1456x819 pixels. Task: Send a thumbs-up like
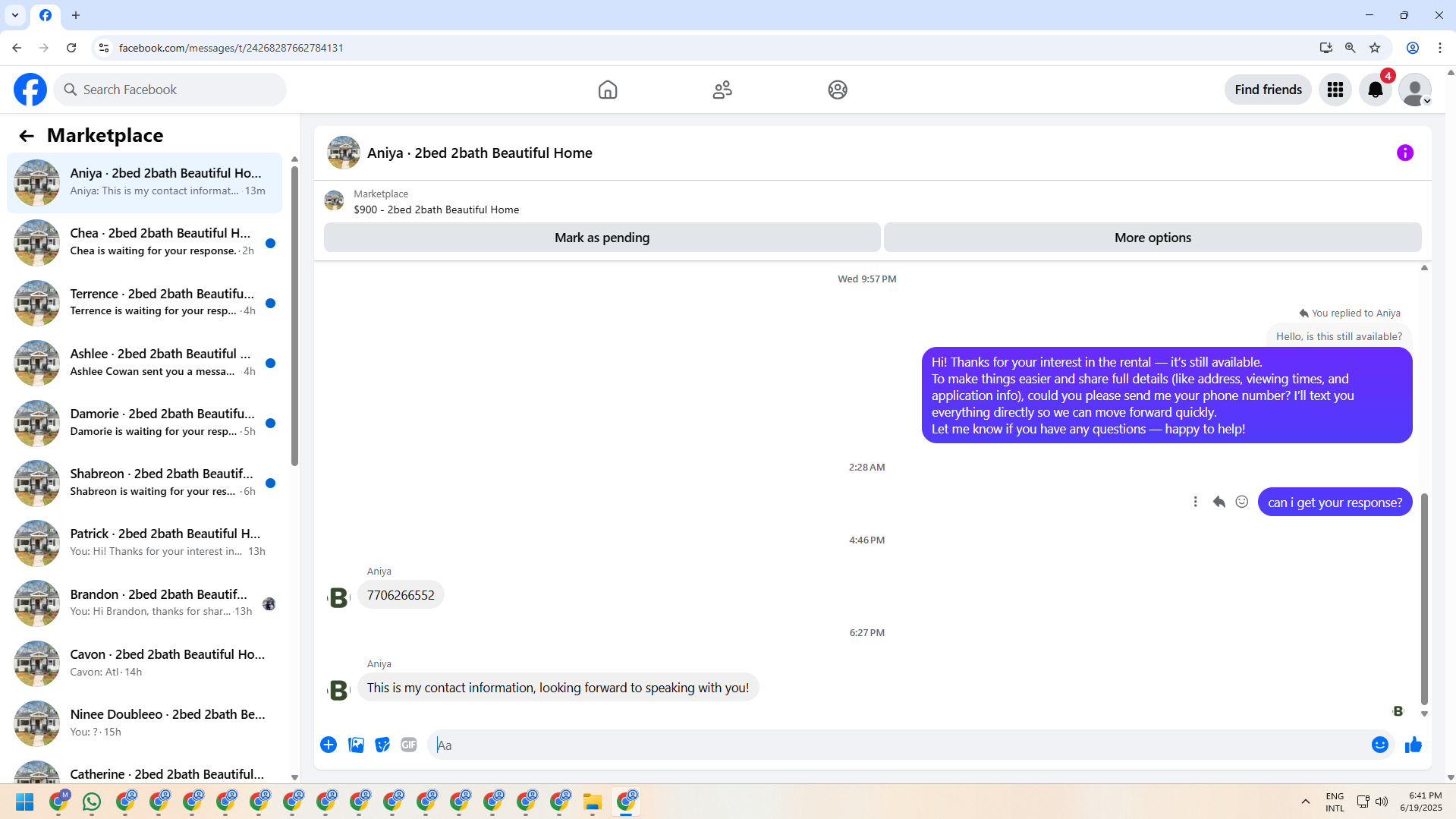1413,745
